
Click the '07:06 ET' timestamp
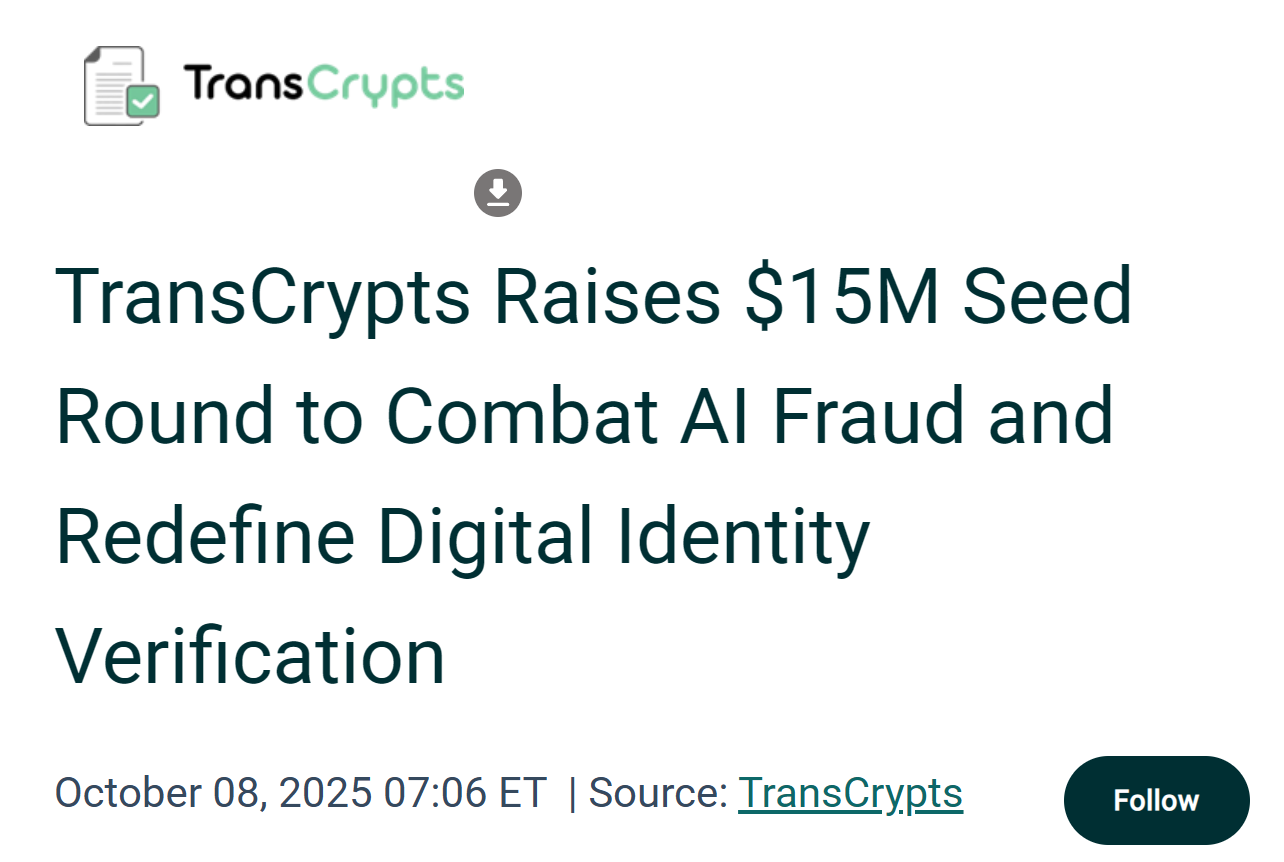point(464,793)
